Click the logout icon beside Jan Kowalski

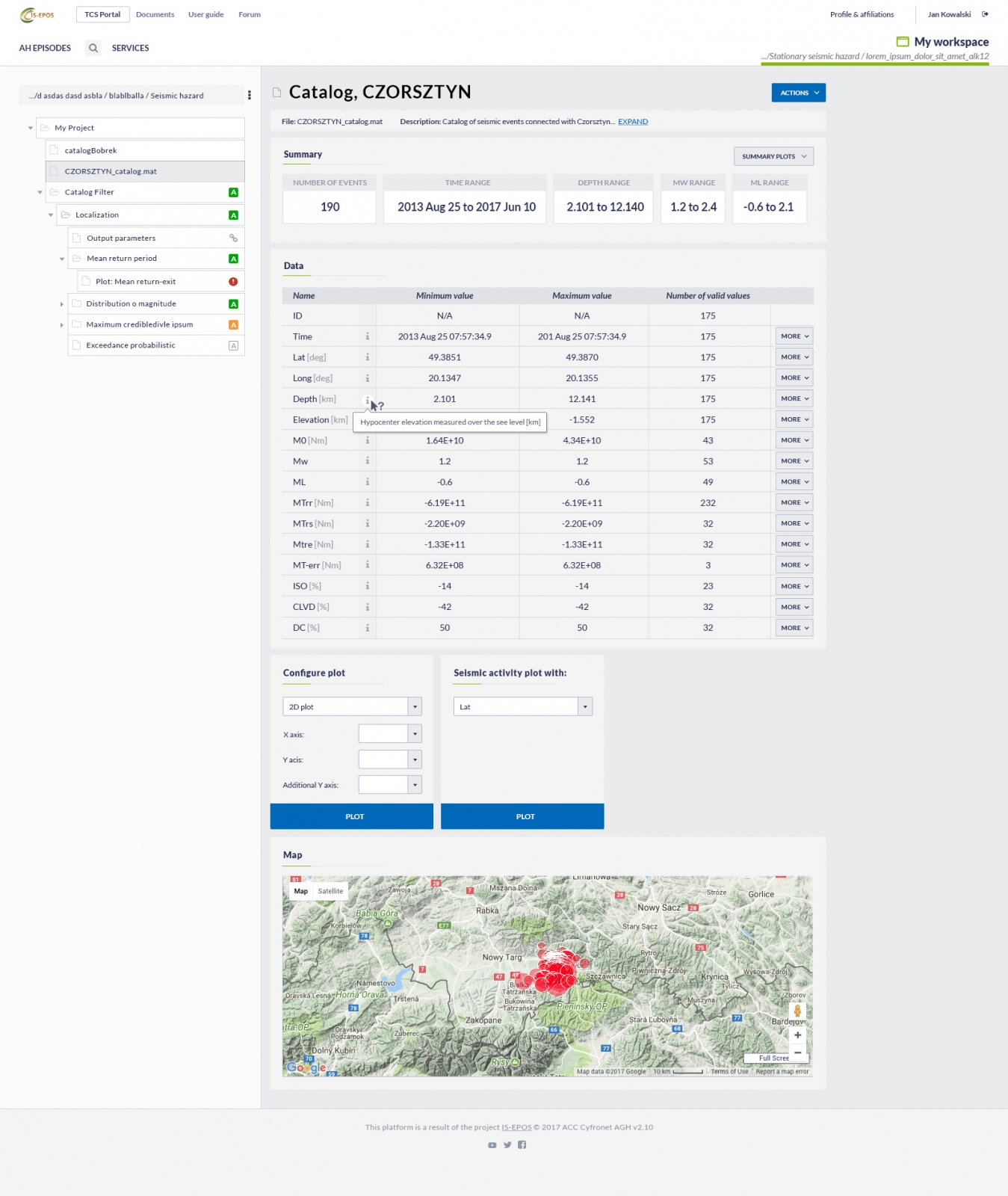point(985,14)
